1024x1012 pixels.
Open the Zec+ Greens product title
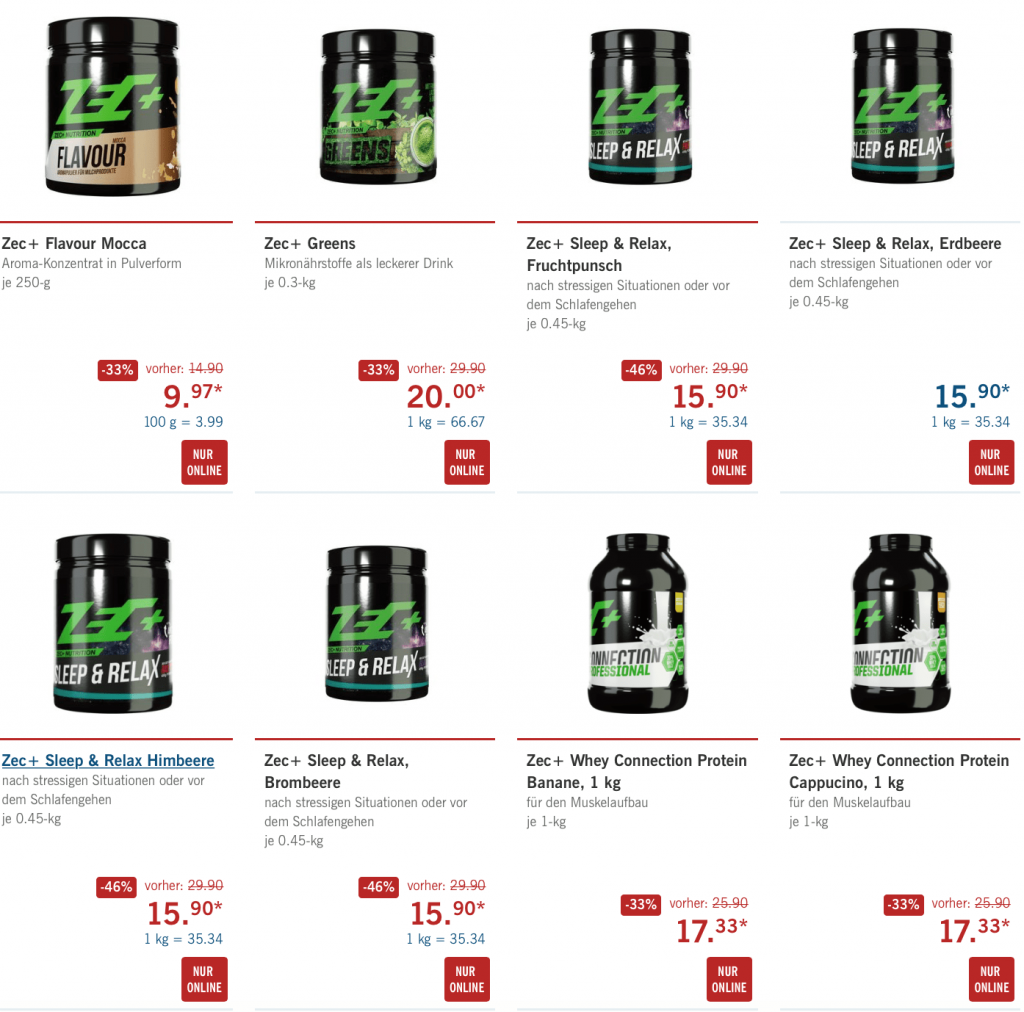[x=310, y=244]
